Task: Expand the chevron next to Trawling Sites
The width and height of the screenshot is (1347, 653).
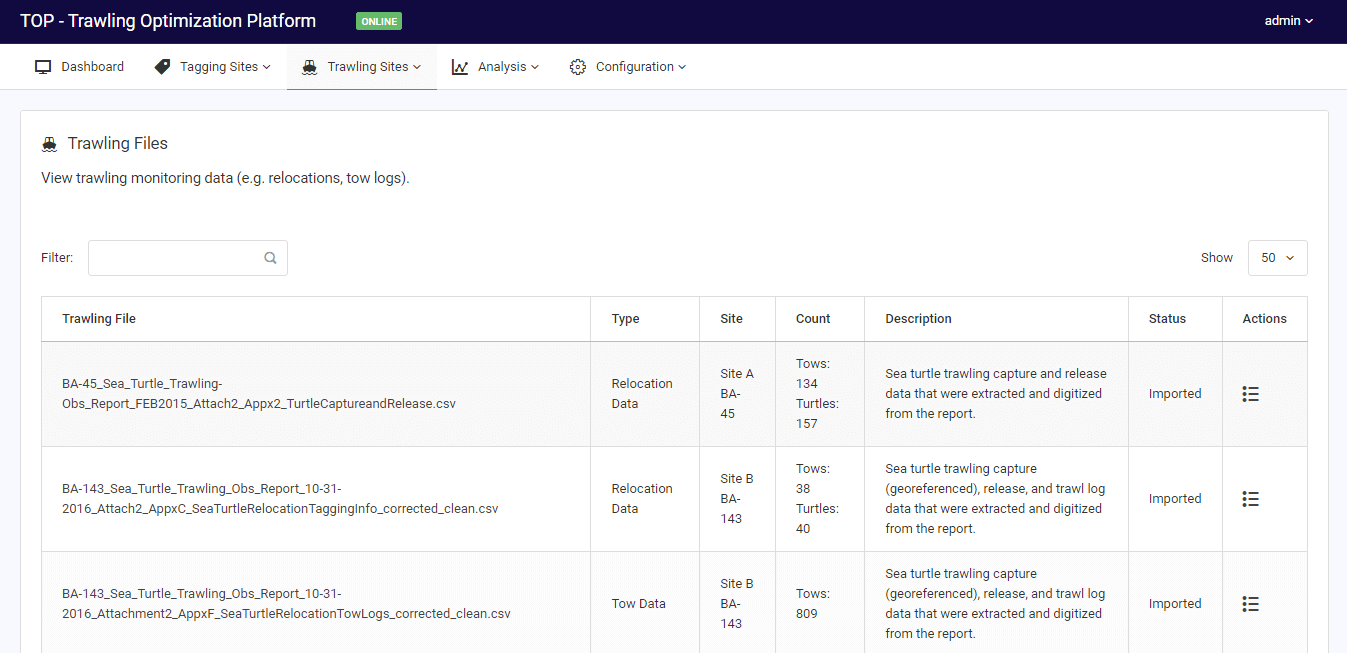Action: [x=417, y=67]
